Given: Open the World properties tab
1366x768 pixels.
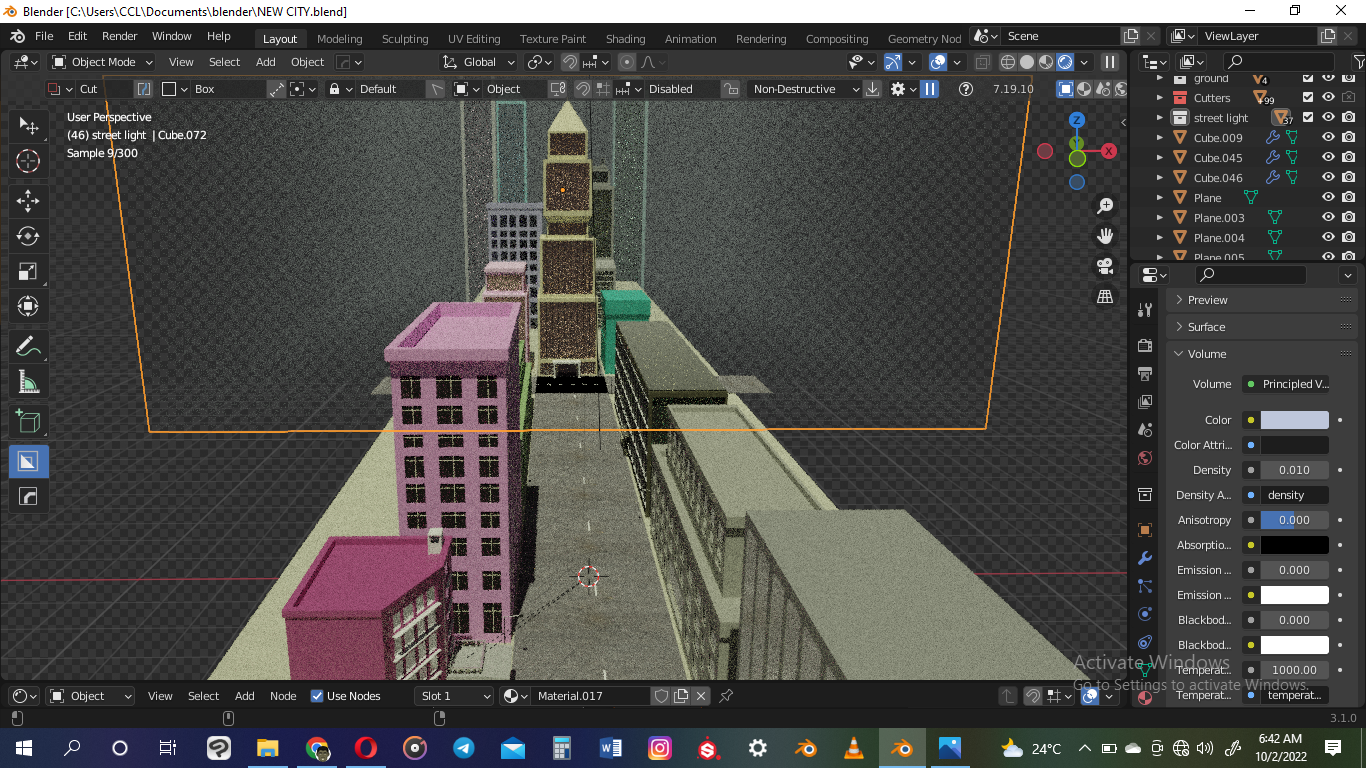Looking at the screenshot, I should coord(1145,458).
